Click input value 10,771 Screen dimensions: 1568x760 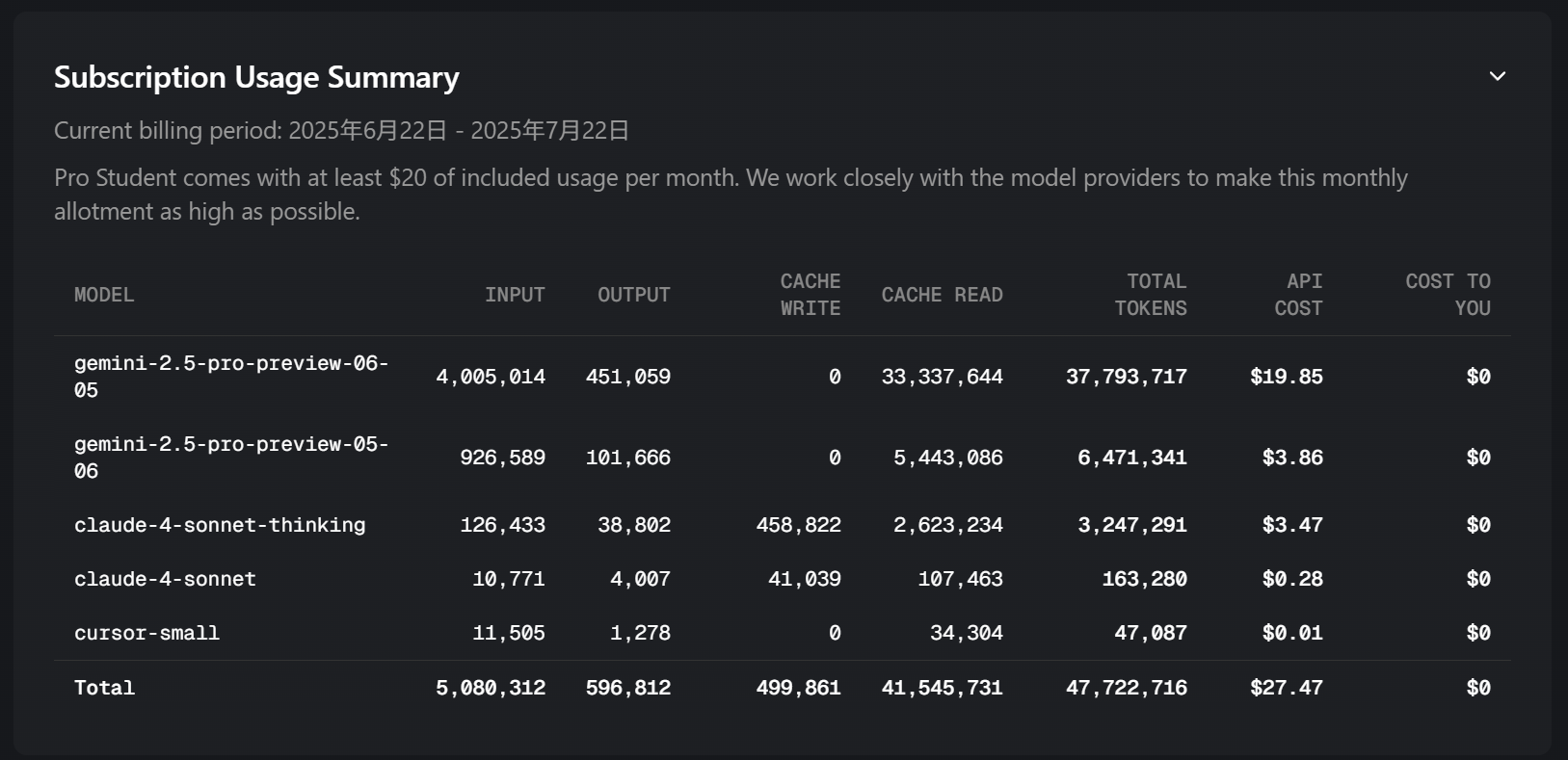[x=509, y=579]
